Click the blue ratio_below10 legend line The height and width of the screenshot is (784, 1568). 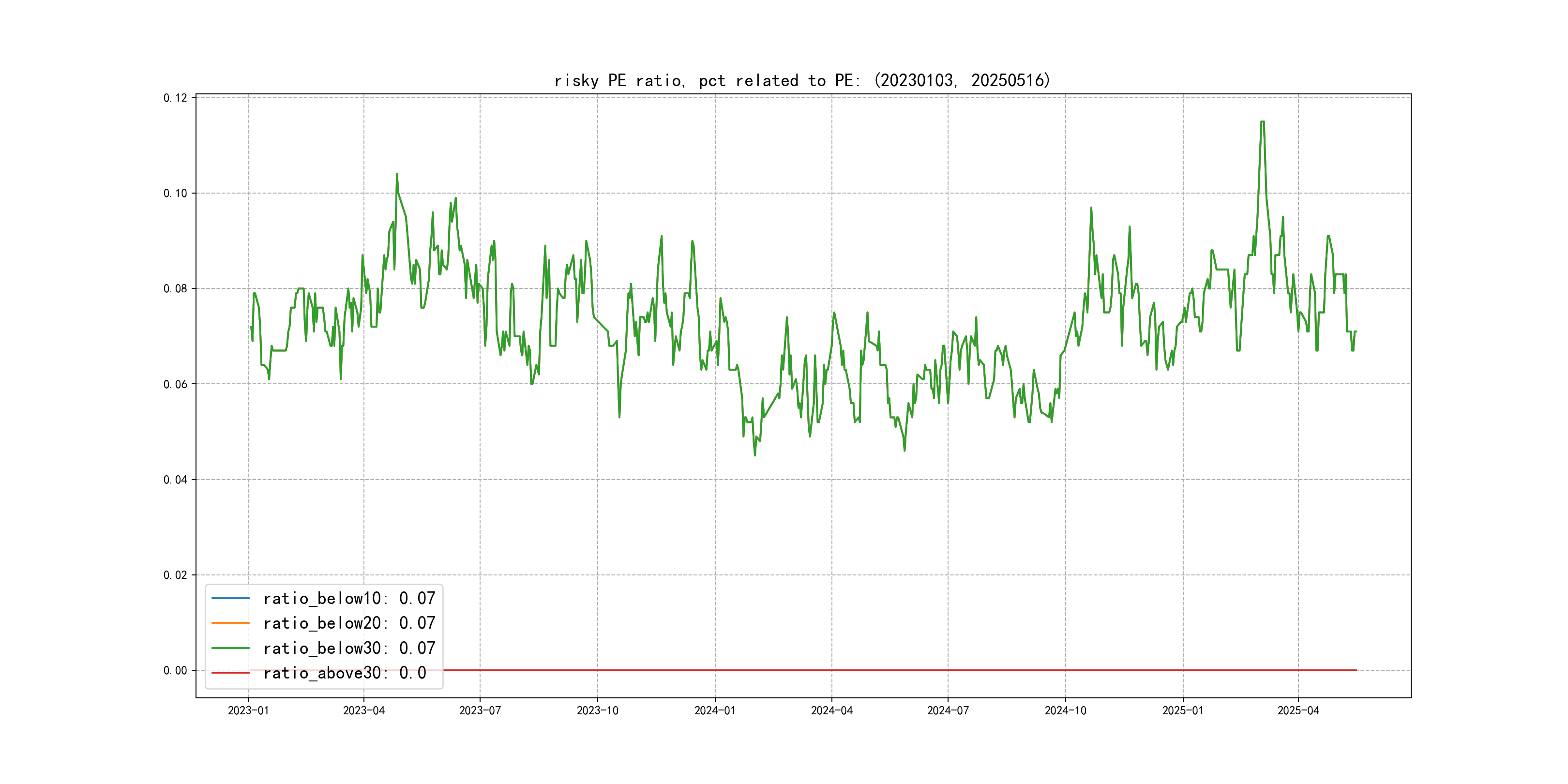coord(230,598)
